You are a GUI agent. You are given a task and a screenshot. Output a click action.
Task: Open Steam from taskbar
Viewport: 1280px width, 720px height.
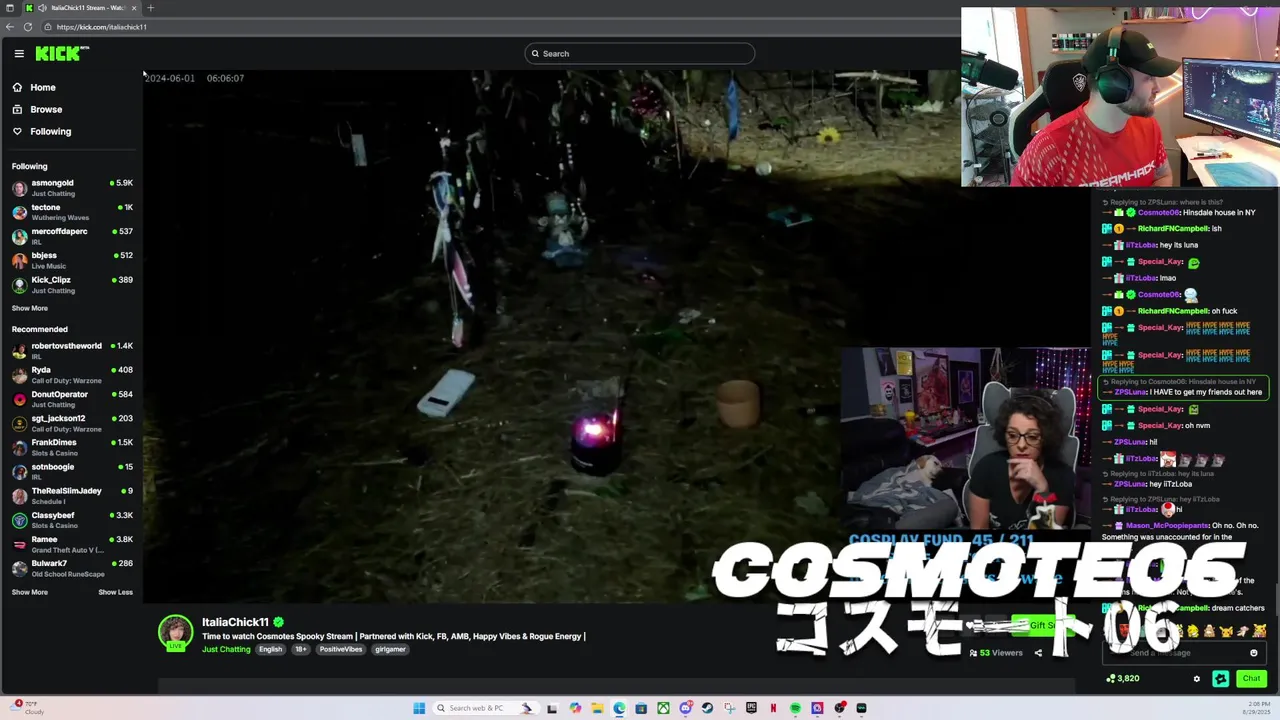coord(707,708)
